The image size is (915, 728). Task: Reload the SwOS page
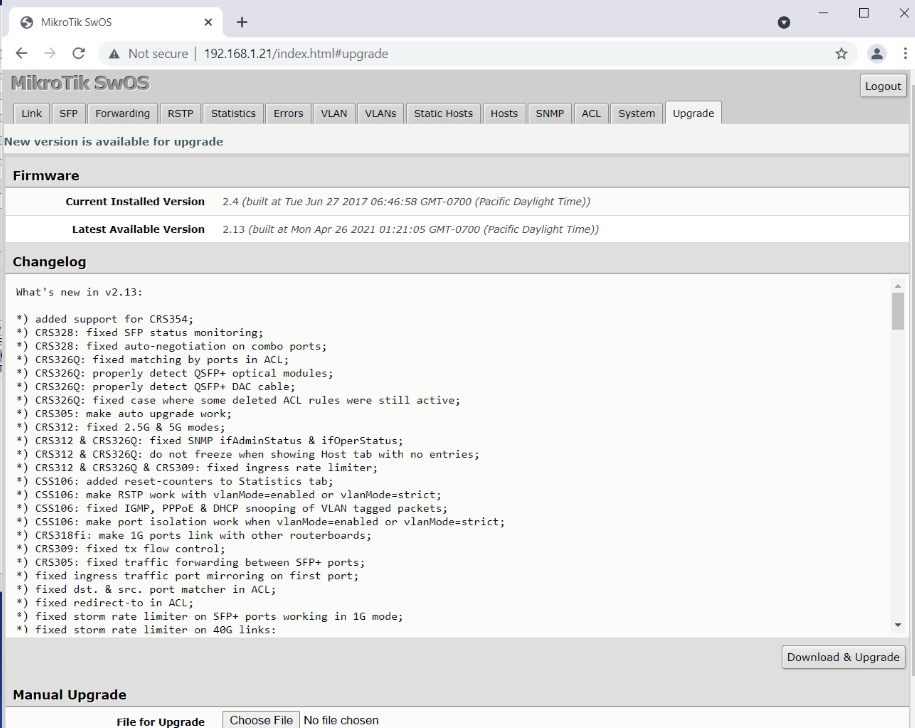point(79,54)
